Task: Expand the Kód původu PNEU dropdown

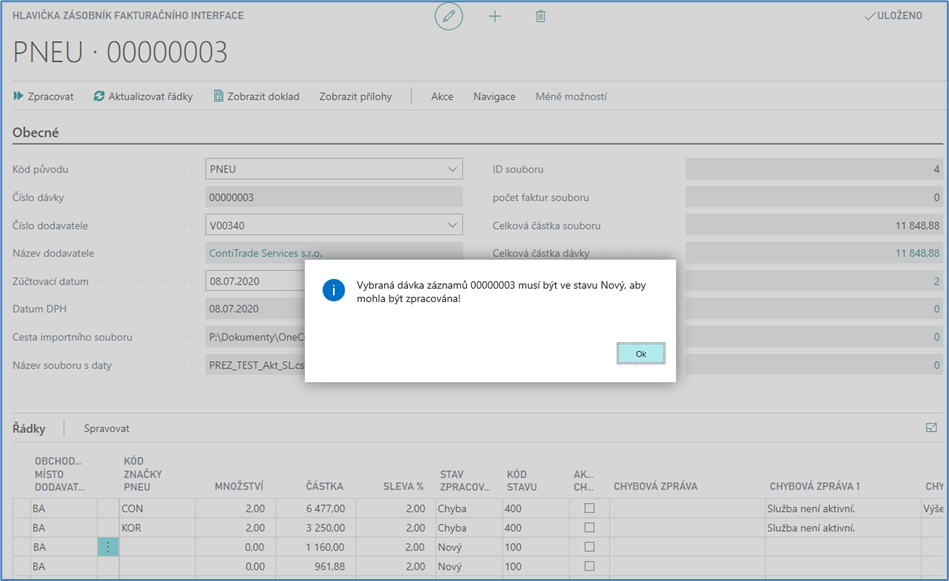Action: pyautogui.click(x=452, y=170)
